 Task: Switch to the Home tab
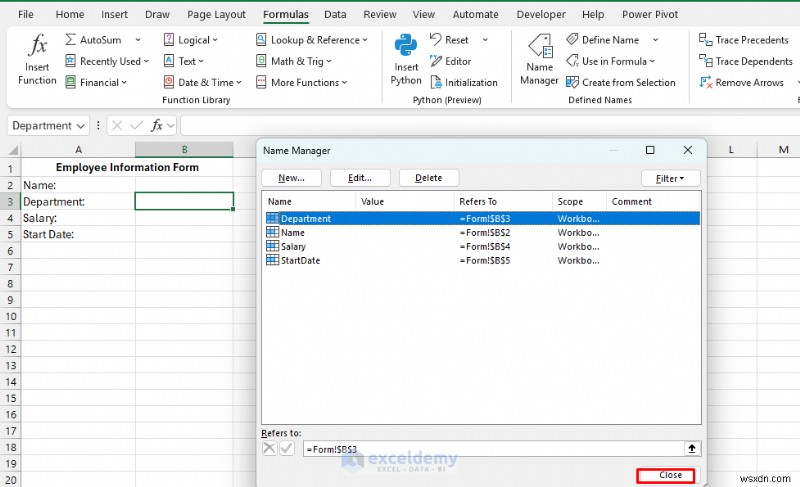[x=70, y=14]
